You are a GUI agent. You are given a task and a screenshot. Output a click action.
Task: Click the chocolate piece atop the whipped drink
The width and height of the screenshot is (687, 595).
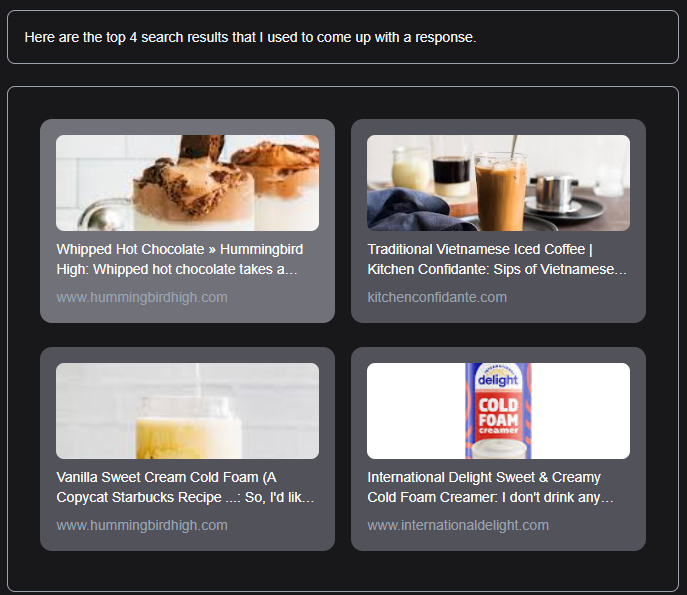pyautogui.click(x=202, y=148)
